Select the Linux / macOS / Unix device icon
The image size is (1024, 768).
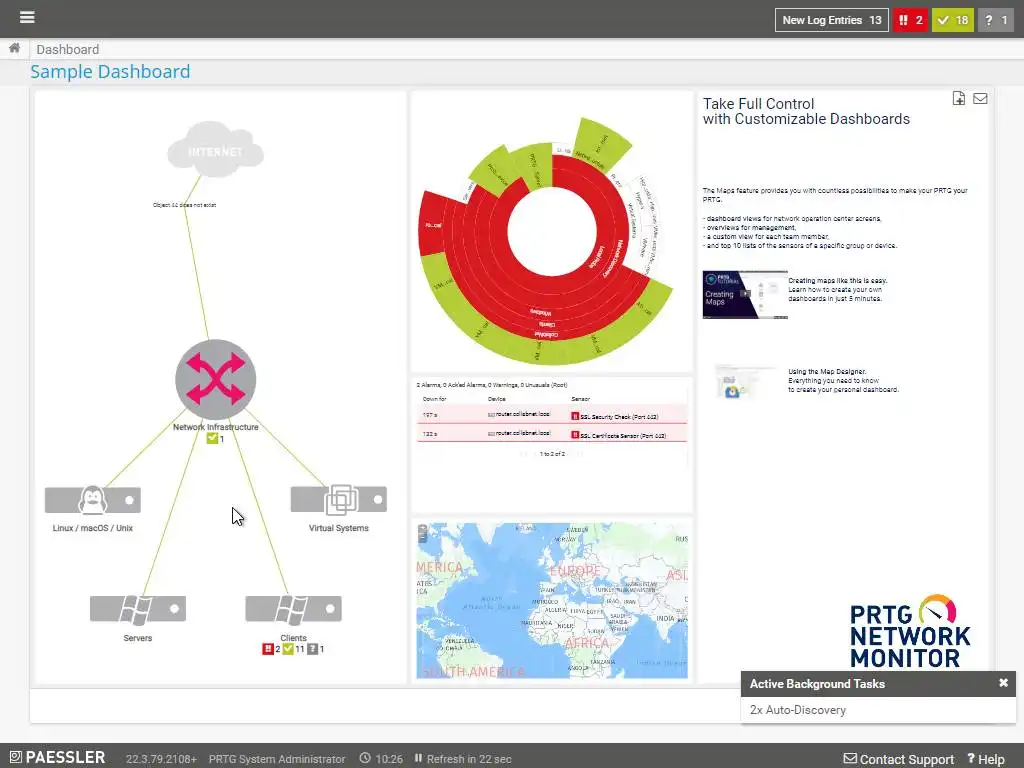93,500
